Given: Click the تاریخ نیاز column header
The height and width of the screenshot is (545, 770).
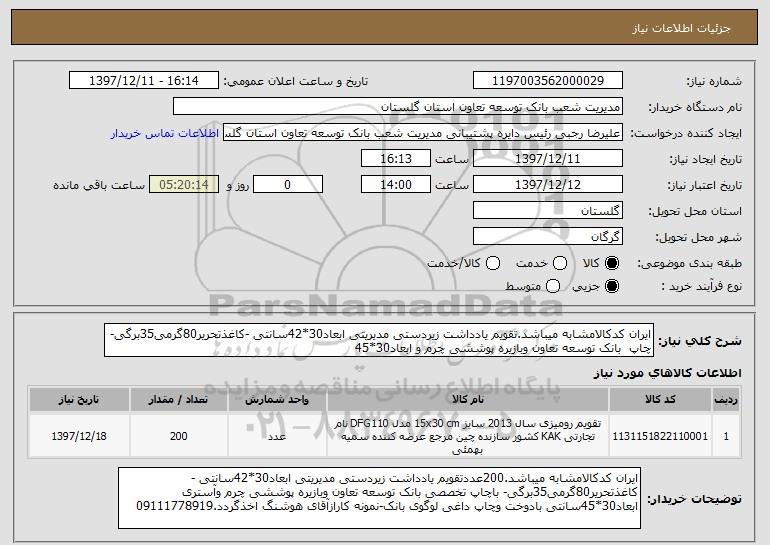Looking at the screenshot, I should (x=79, y=400).
